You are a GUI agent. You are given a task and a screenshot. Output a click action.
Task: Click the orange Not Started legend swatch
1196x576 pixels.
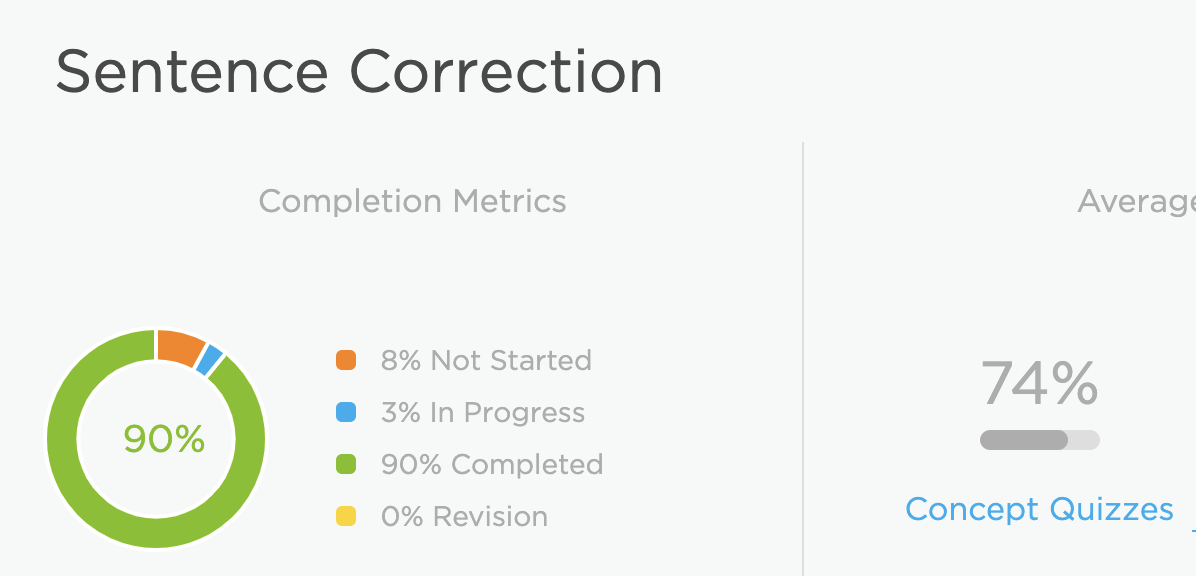[x=346, y=360]
